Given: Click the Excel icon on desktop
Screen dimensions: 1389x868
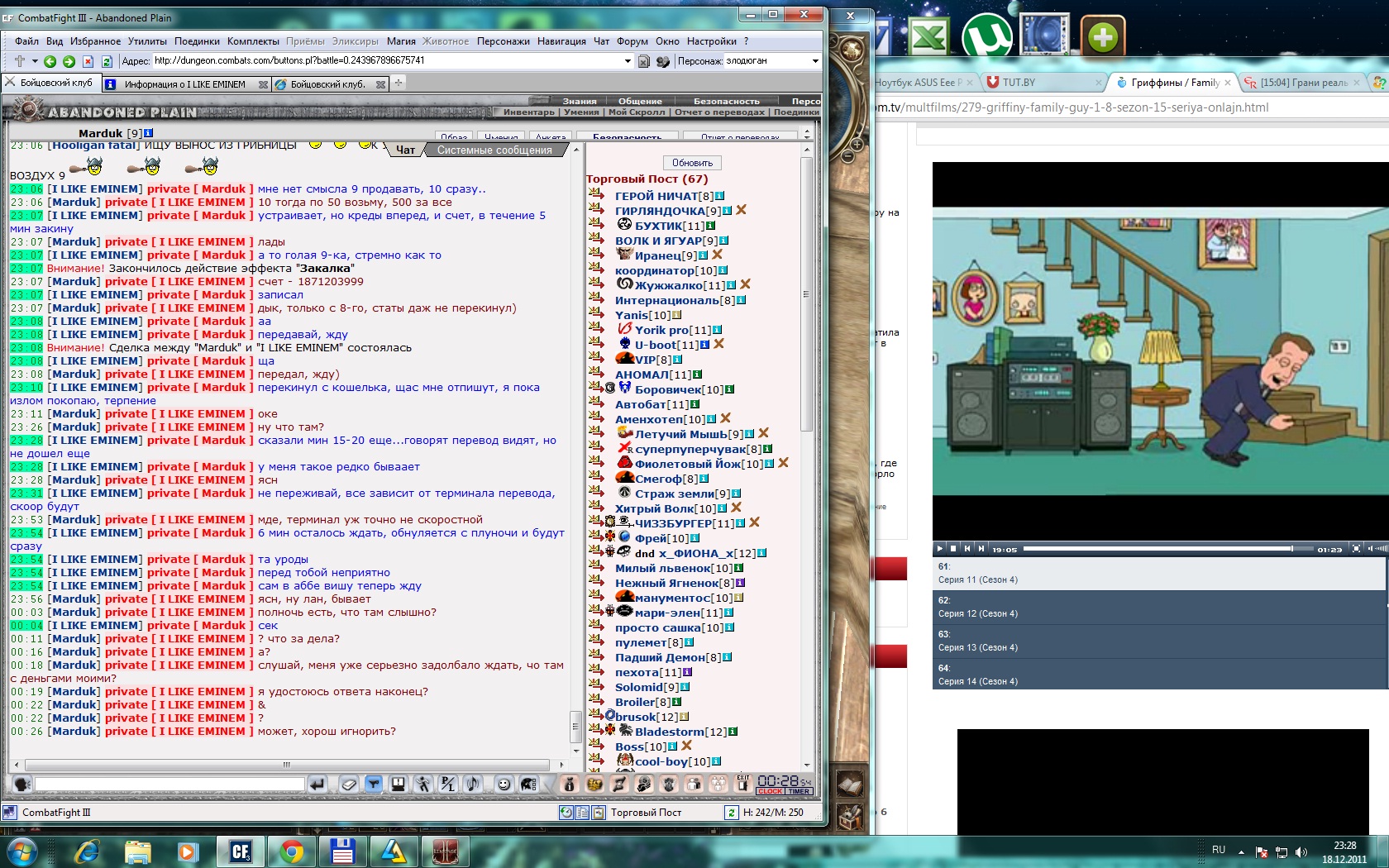Looking at the screenshot, I should tap(929, 37).
